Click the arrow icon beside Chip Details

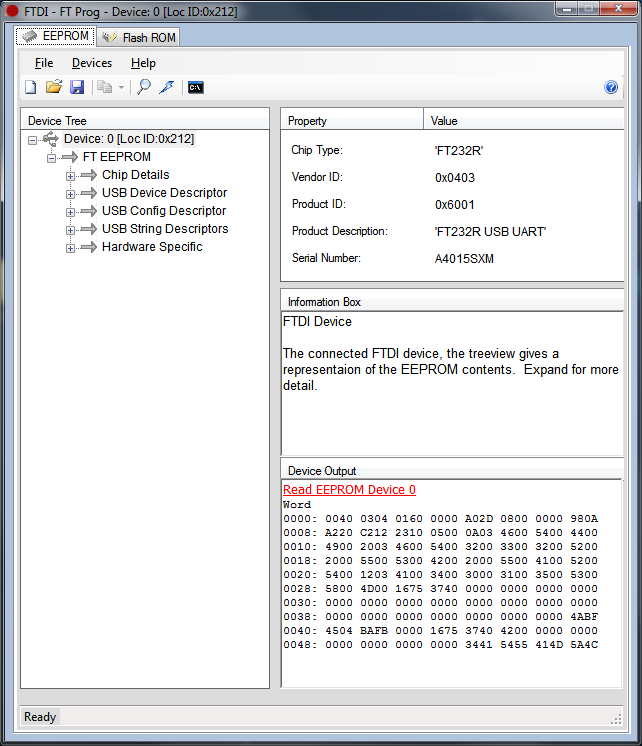[x=89, y=175]
